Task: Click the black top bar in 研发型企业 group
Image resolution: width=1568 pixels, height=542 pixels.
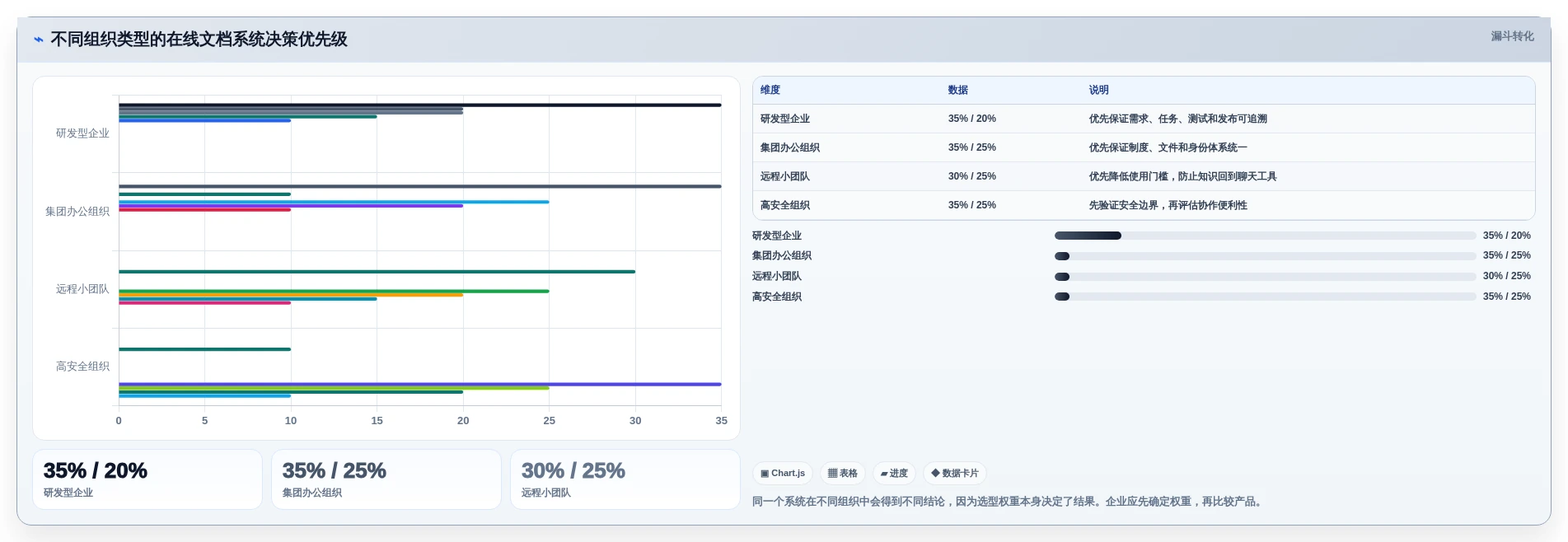Action: 420,105
